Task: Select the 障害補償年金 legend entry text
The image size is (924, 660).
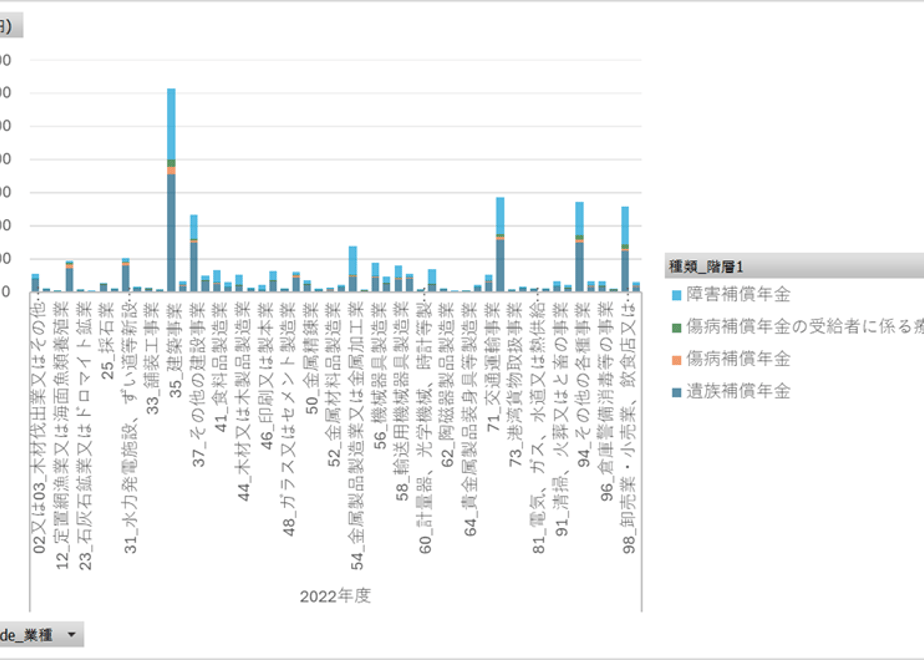Action: 738,295
